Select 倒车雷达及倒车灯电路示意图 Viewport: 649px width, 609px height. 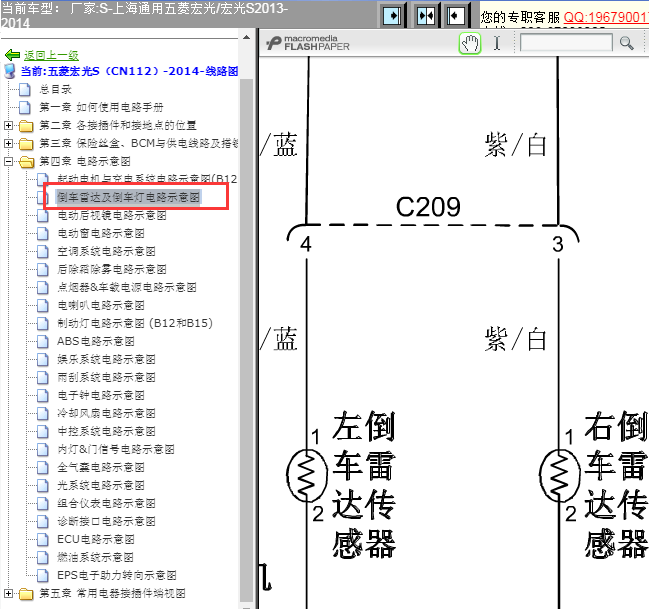coord(128,197)
